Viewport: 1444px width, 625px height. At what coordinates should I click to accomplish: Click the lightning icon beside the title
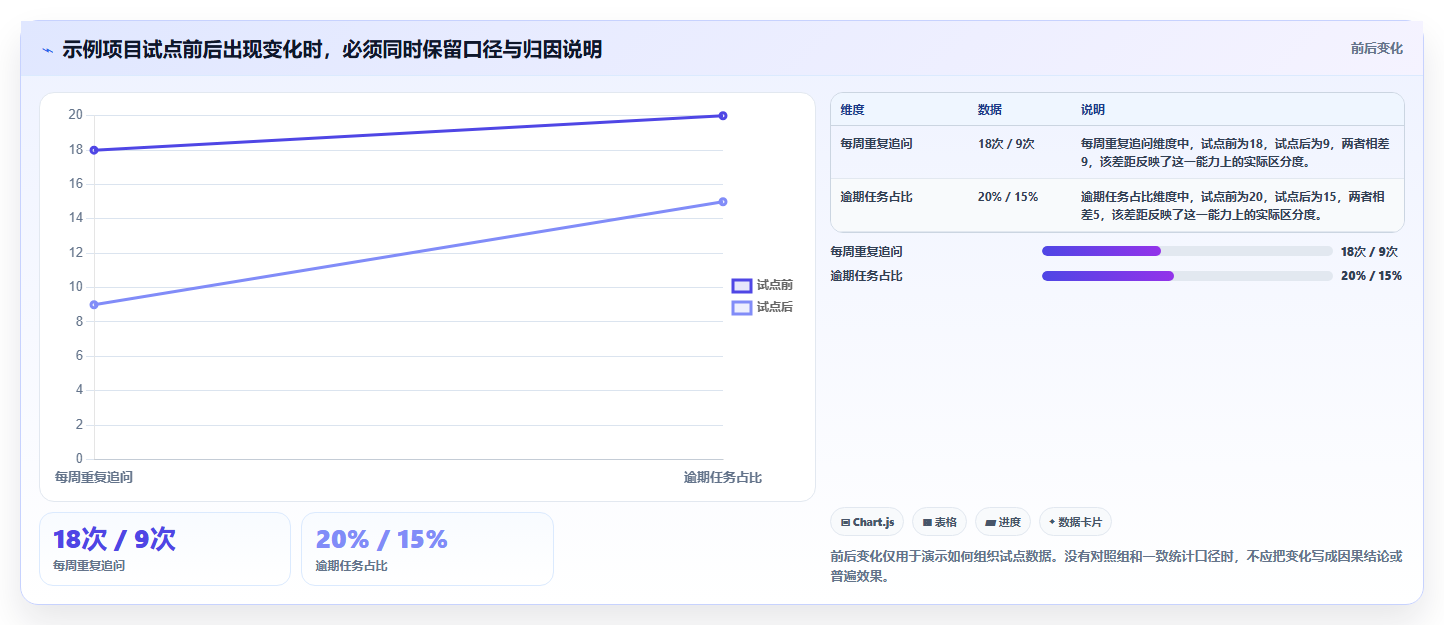point(47,50)
